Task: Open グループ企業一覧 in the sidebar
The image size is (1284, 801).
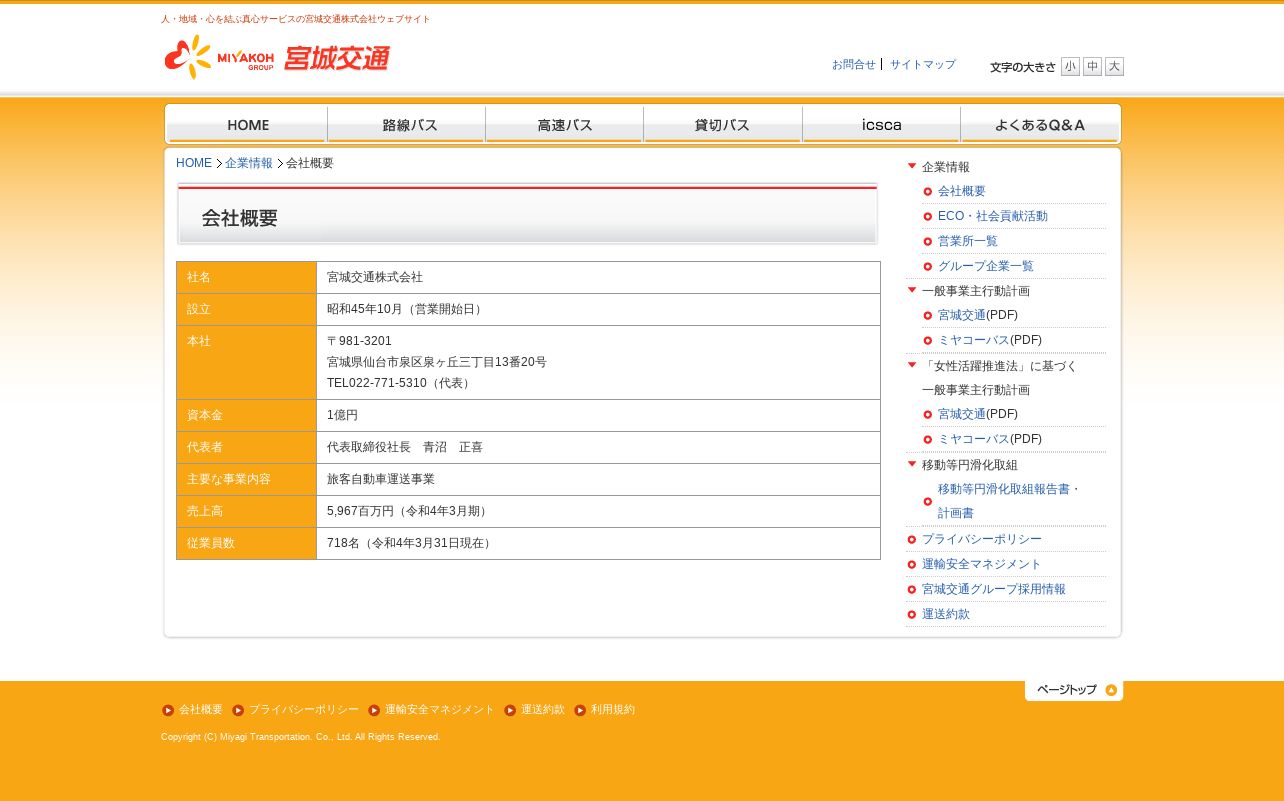Action: 986,266
